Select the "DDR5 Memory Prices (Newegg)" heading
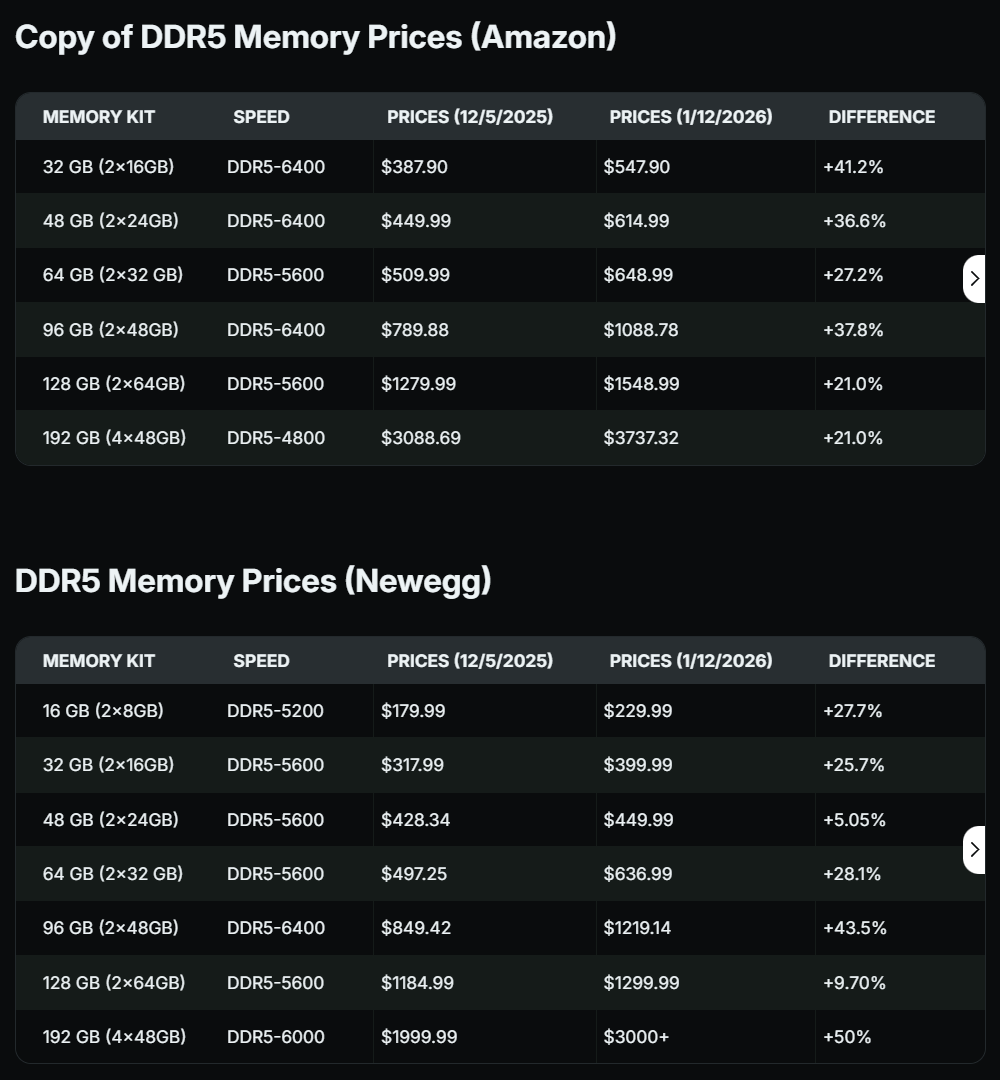 pyautogui.click(x=253, y=581)
